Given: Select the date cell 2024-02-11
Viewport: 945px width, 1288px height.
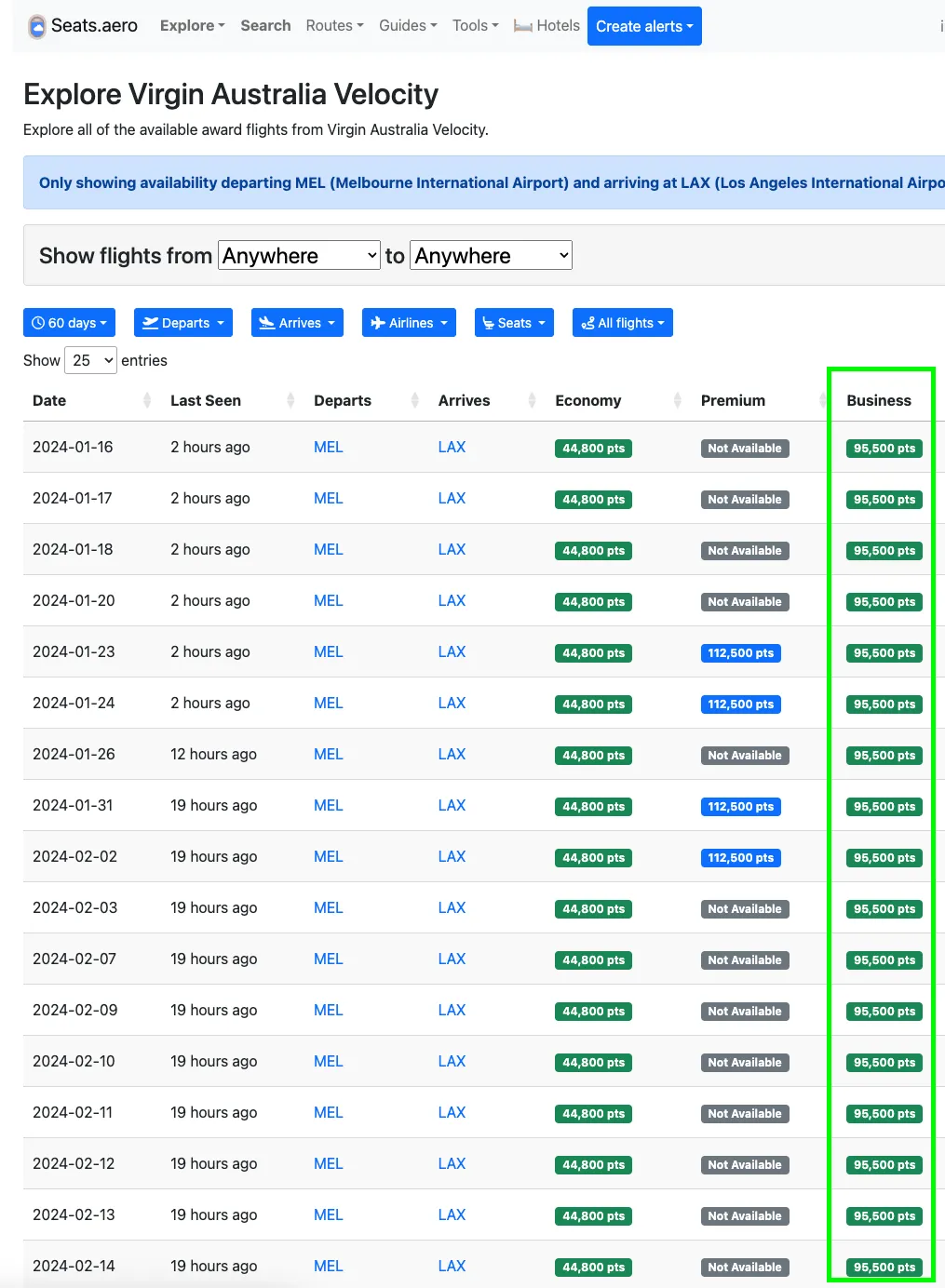Looking at the screenshot, I should (73, 1113).
